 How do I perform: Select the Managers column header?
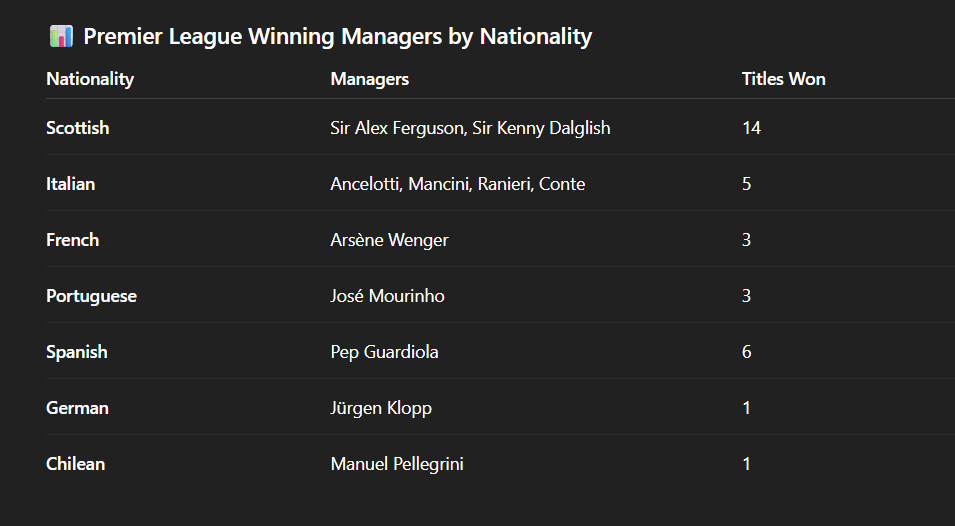tap(370, 79)
